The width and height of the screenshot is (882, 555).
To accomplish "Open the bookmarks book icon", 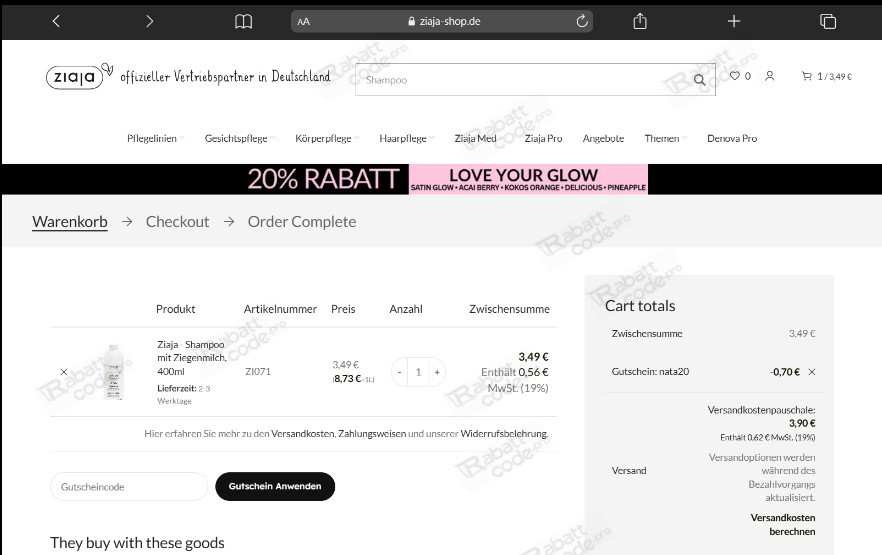I will click(243, 21).
